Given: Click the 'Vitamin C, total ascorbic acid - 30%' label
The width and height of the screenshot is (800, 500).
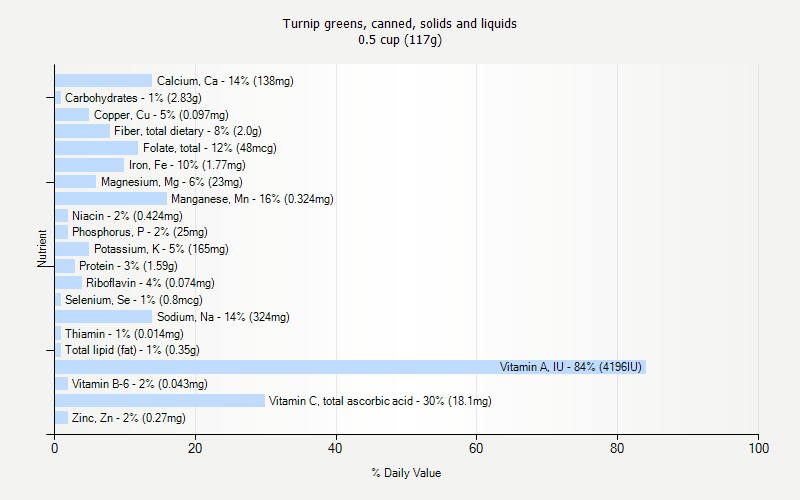Looking at the screenshot, I should (357, 401).
